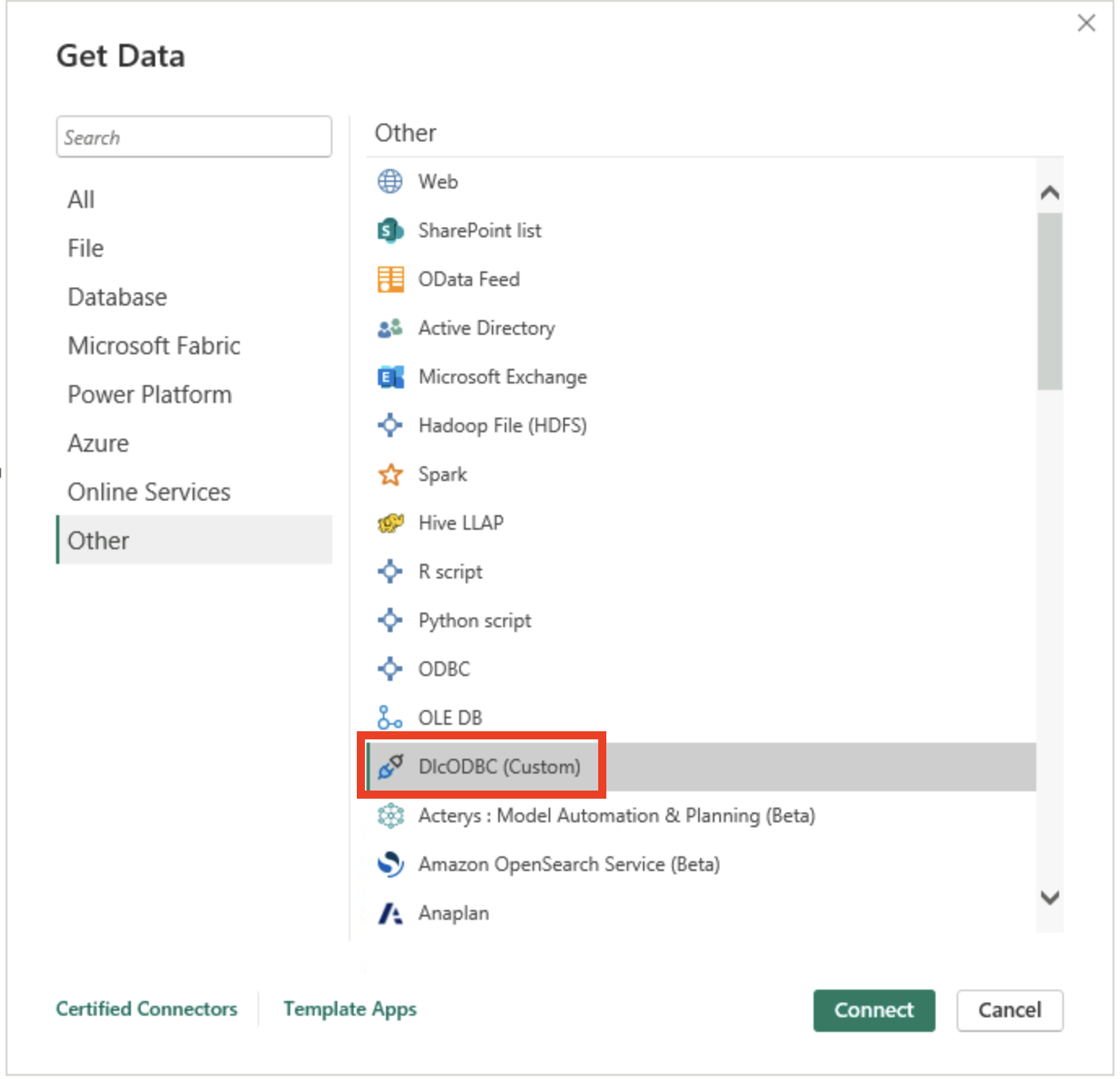Select the Anaplan logo icon

click(x=390, y=913)
